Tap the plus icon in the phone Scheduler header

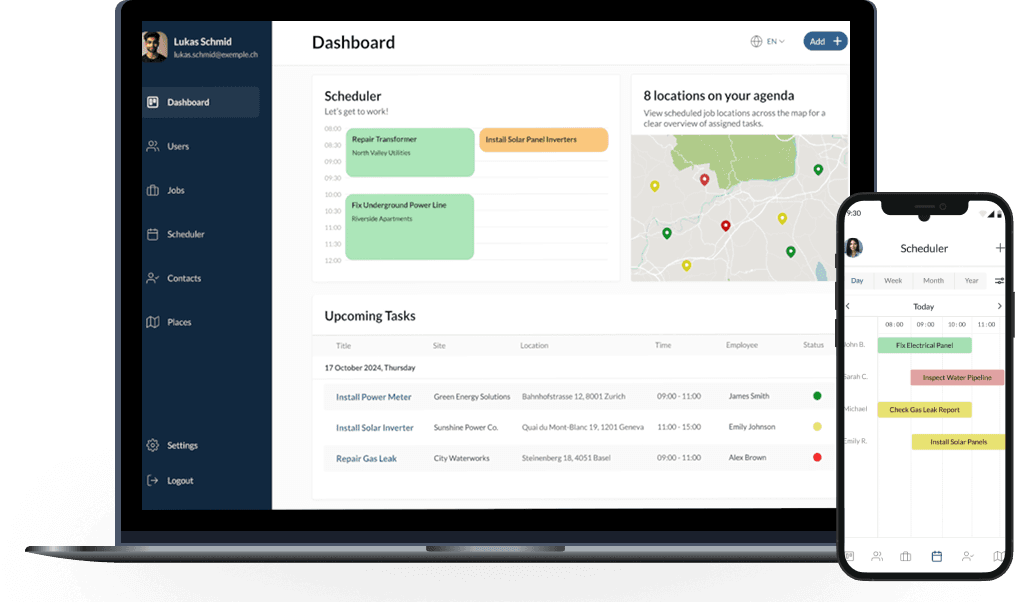tap(999, 248)
